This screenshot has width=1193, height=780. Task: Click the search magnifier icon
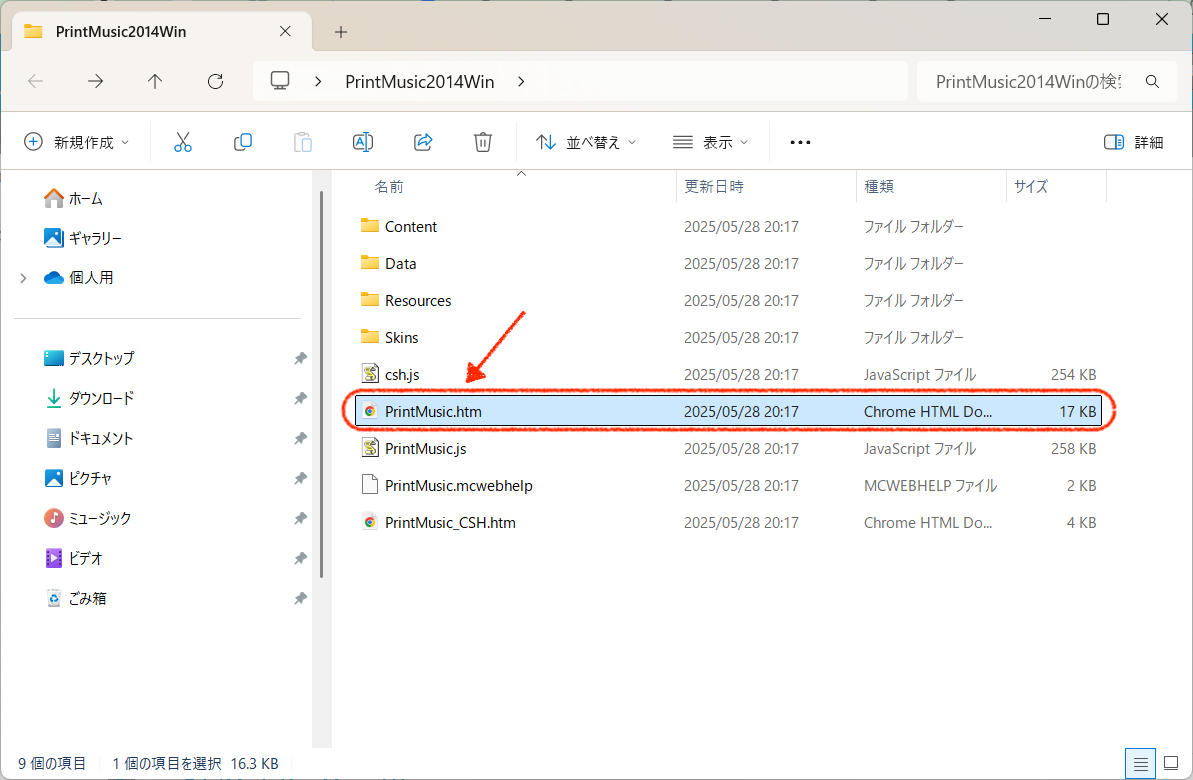point(1153,81)
